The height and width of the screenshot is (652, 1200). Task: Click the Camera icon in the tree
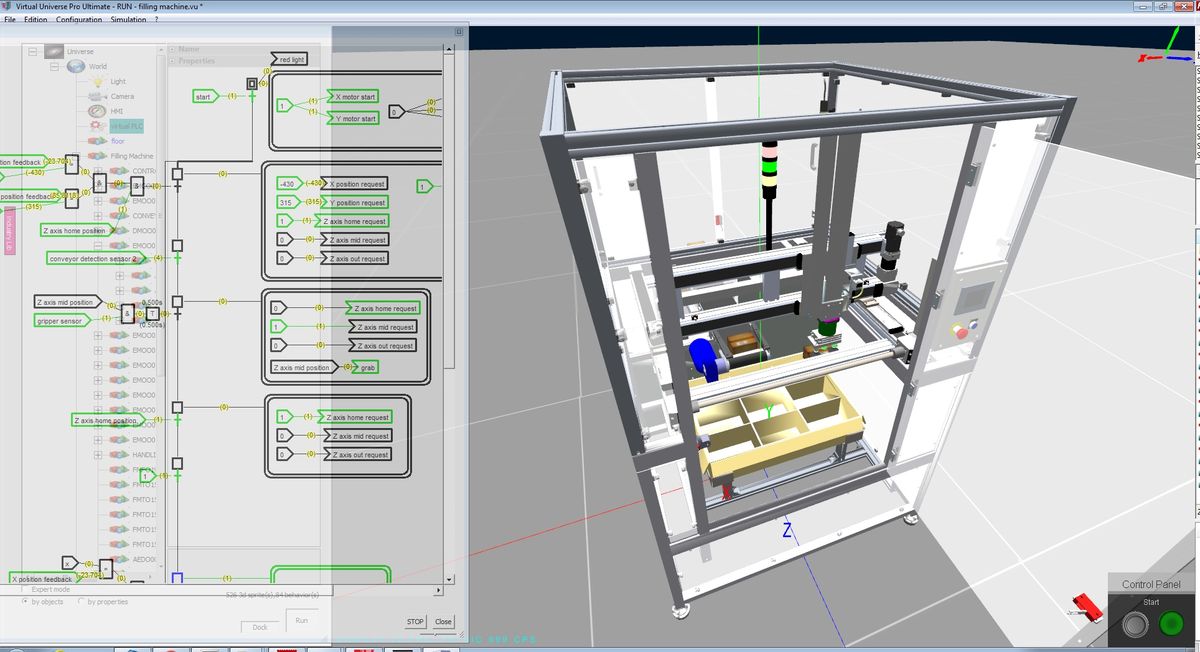tap(97, 96)
